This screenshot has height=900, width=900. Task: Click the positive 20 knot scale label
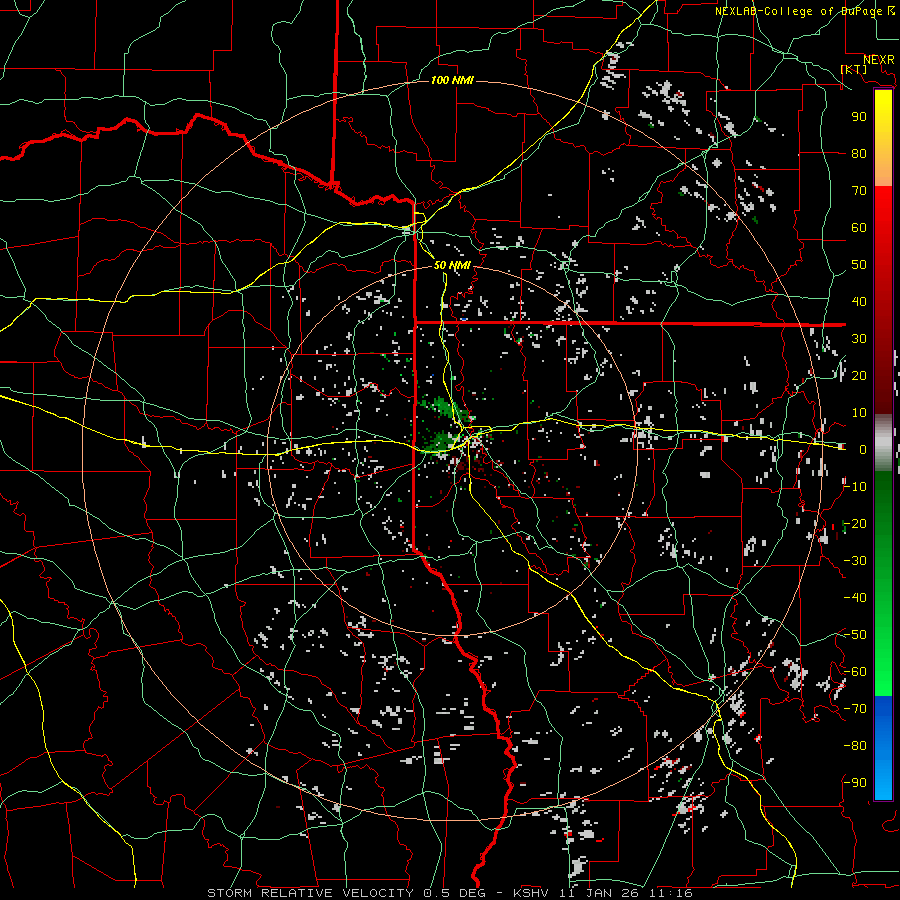859,375
